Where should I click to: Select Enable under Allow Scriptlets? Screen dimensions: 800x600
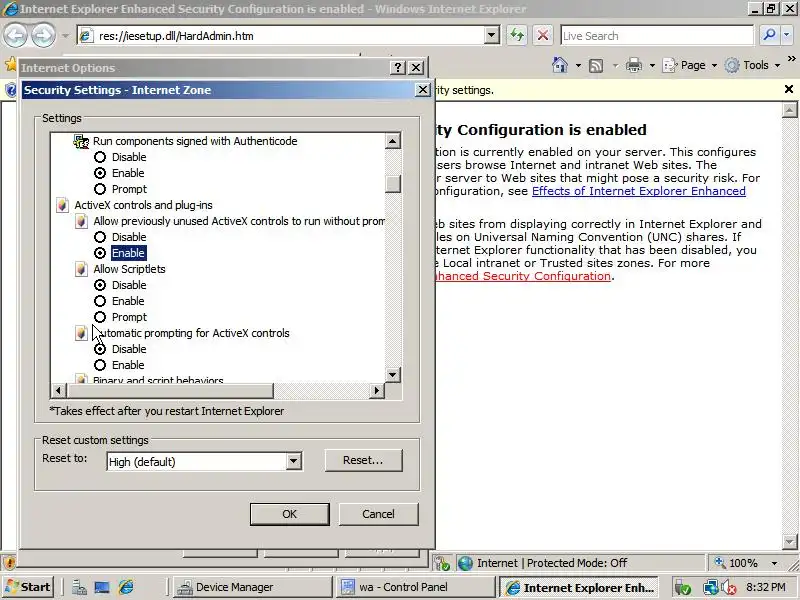pyautogui.click(x=100, y=301)
